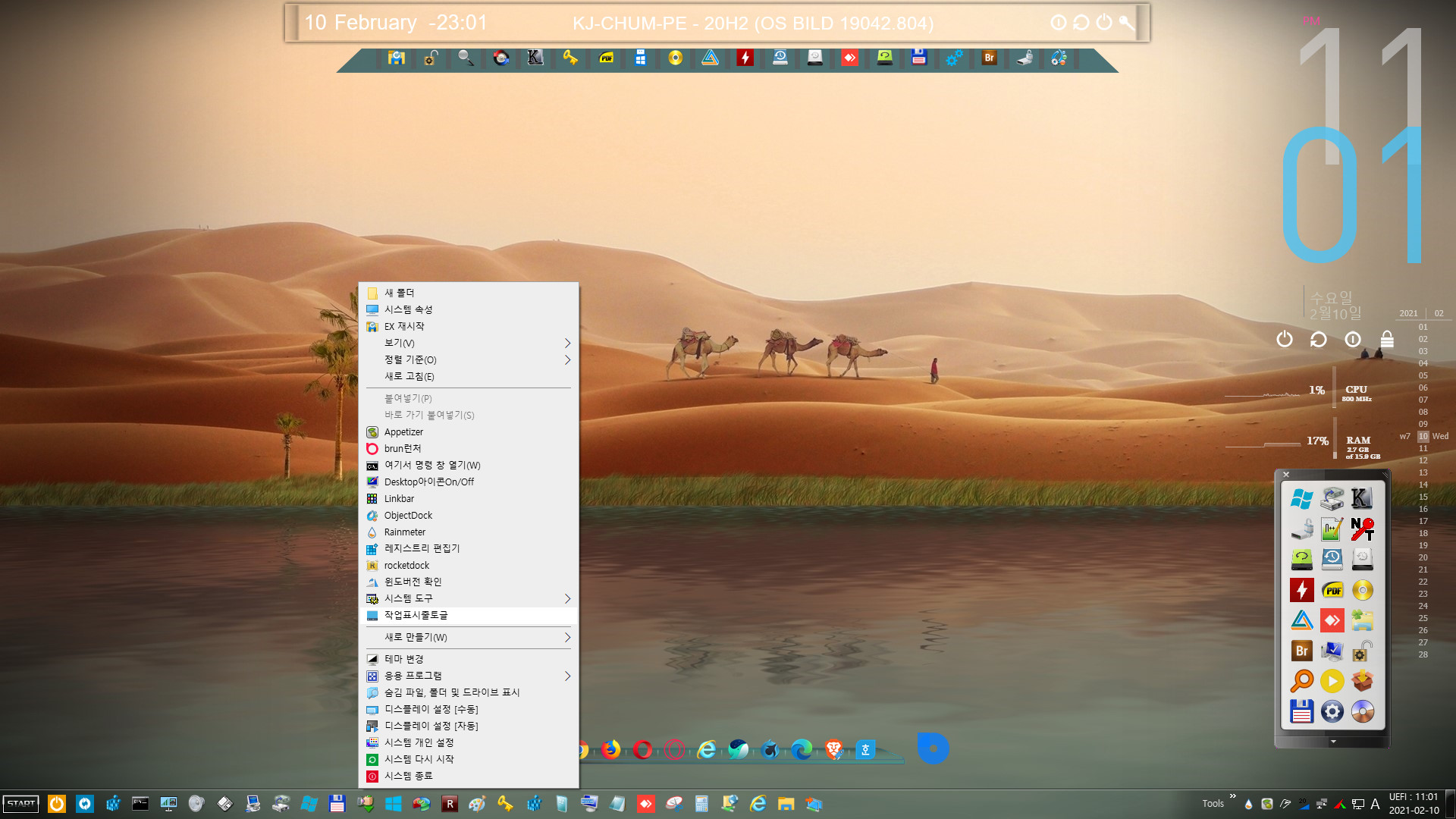Click the highlighted day 10 in the Rainmeter calendar
Viewport: 1456px width, 819px height.
(1423, 436)
